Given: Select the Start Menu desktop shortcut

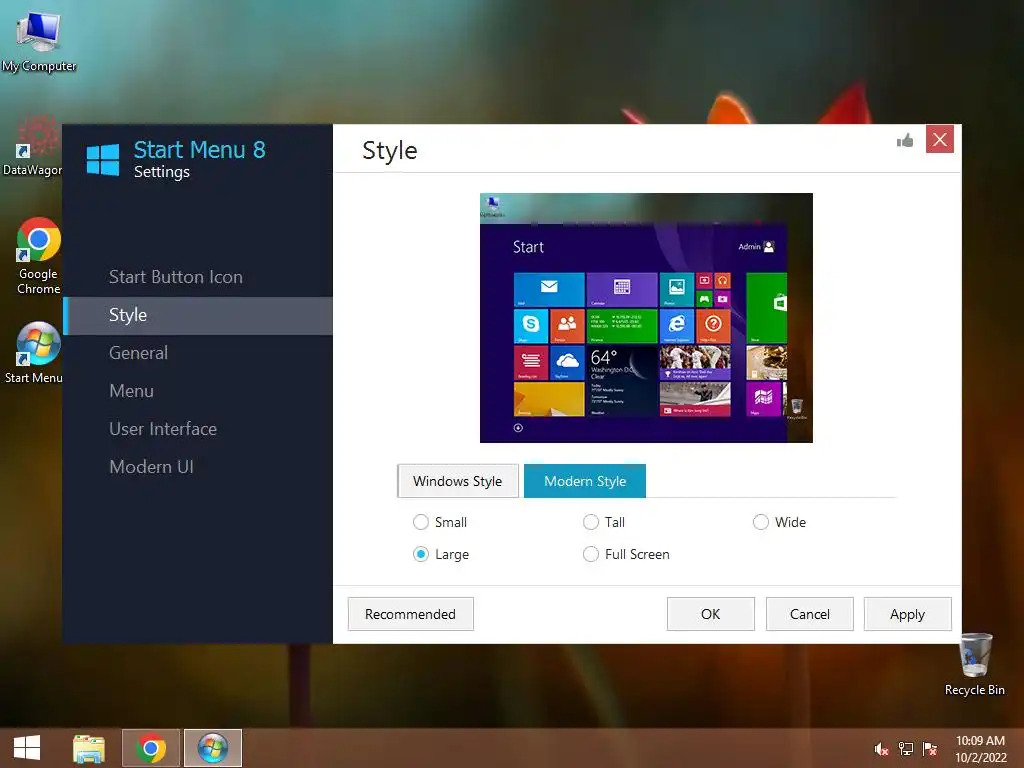Looking at the screenshot, I should pos(34,353).
